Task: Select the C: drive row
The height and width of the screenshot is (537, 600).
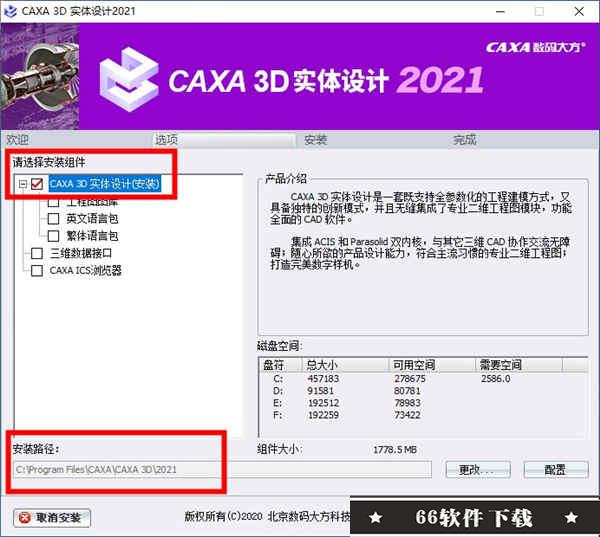Action: coord(423,379)
